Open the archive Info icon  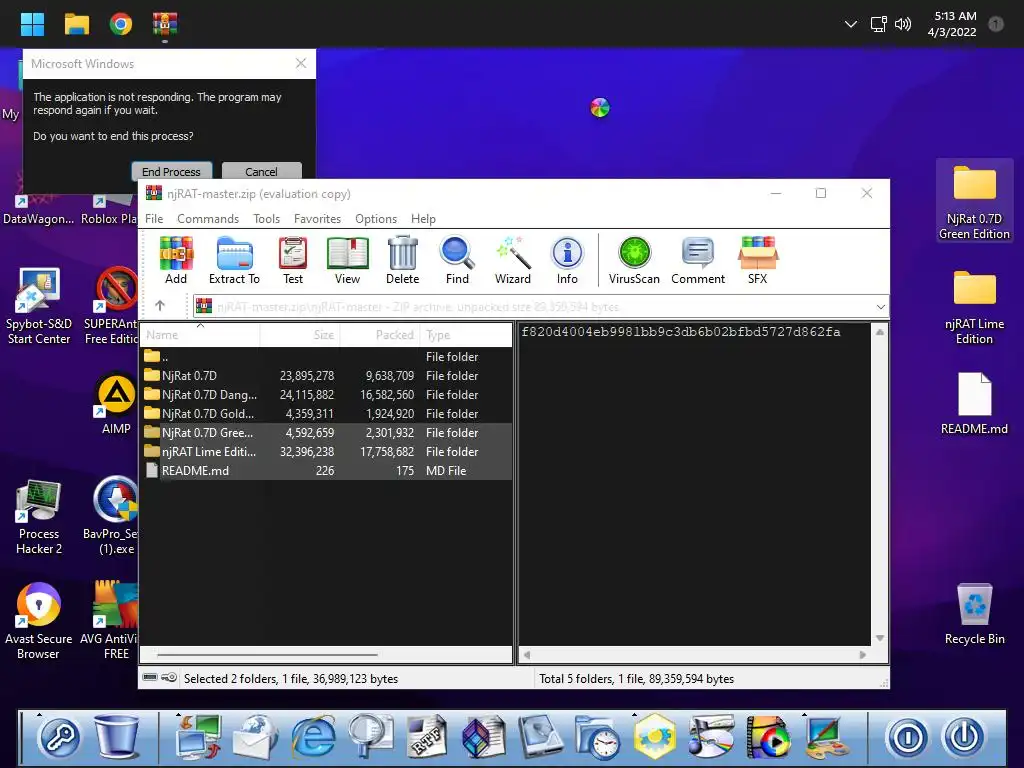pos(567,260)
